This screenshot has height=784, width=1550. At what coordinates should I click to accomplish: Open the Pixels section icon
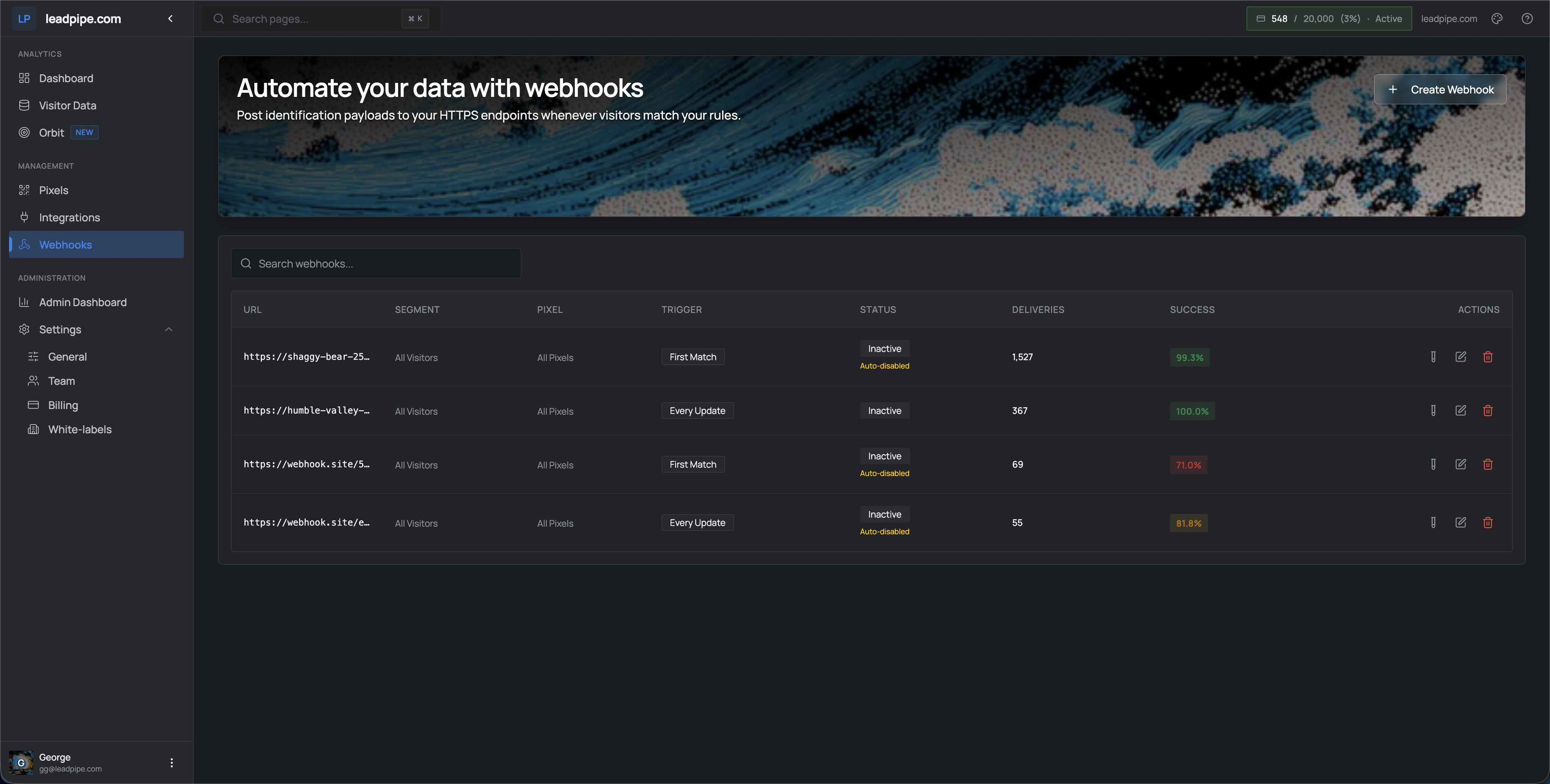(24, 190)
